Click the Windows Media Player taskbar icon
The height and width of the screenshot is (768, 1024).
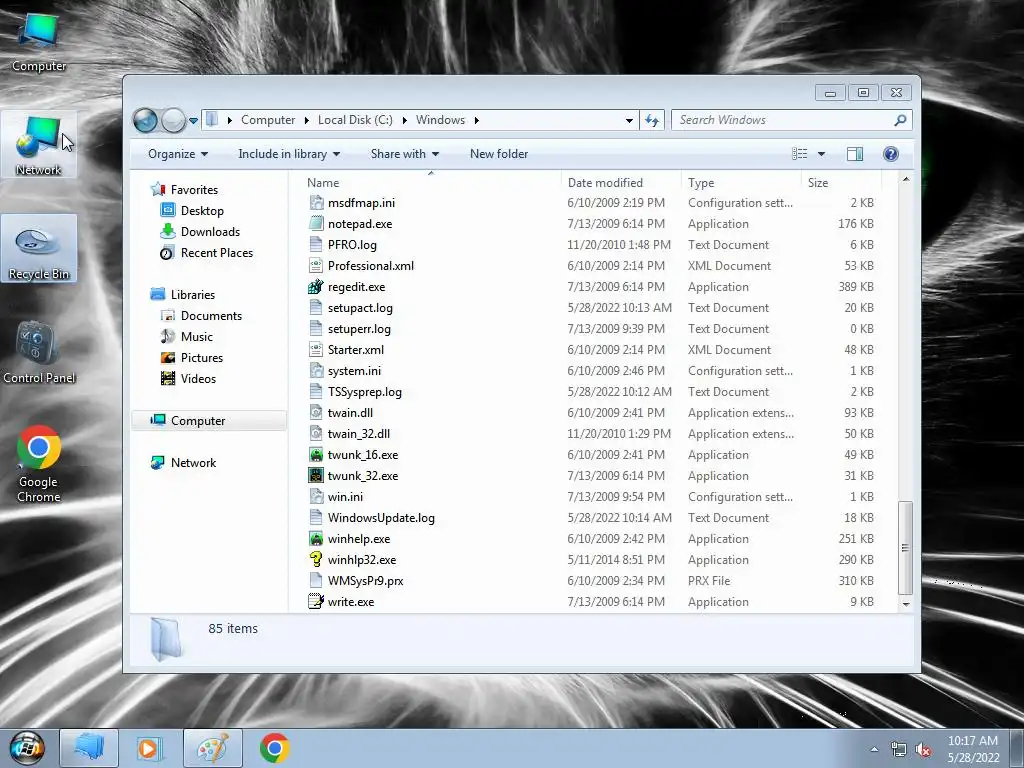click(149, 748)
